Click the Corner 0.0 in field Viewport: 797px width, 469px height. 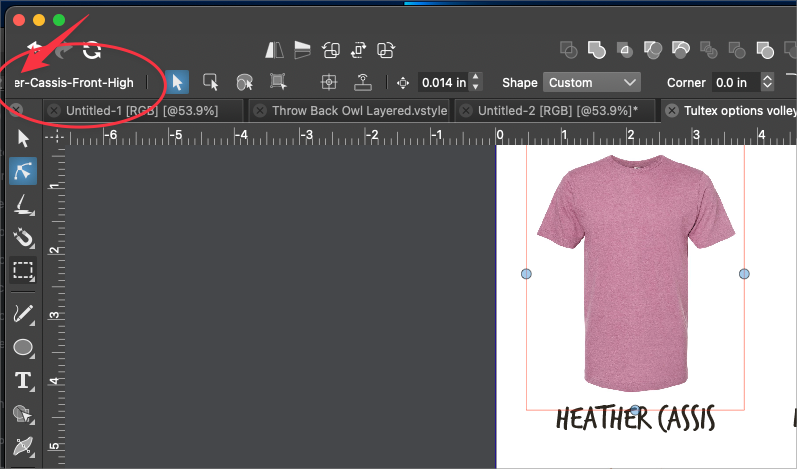[735, 82]
